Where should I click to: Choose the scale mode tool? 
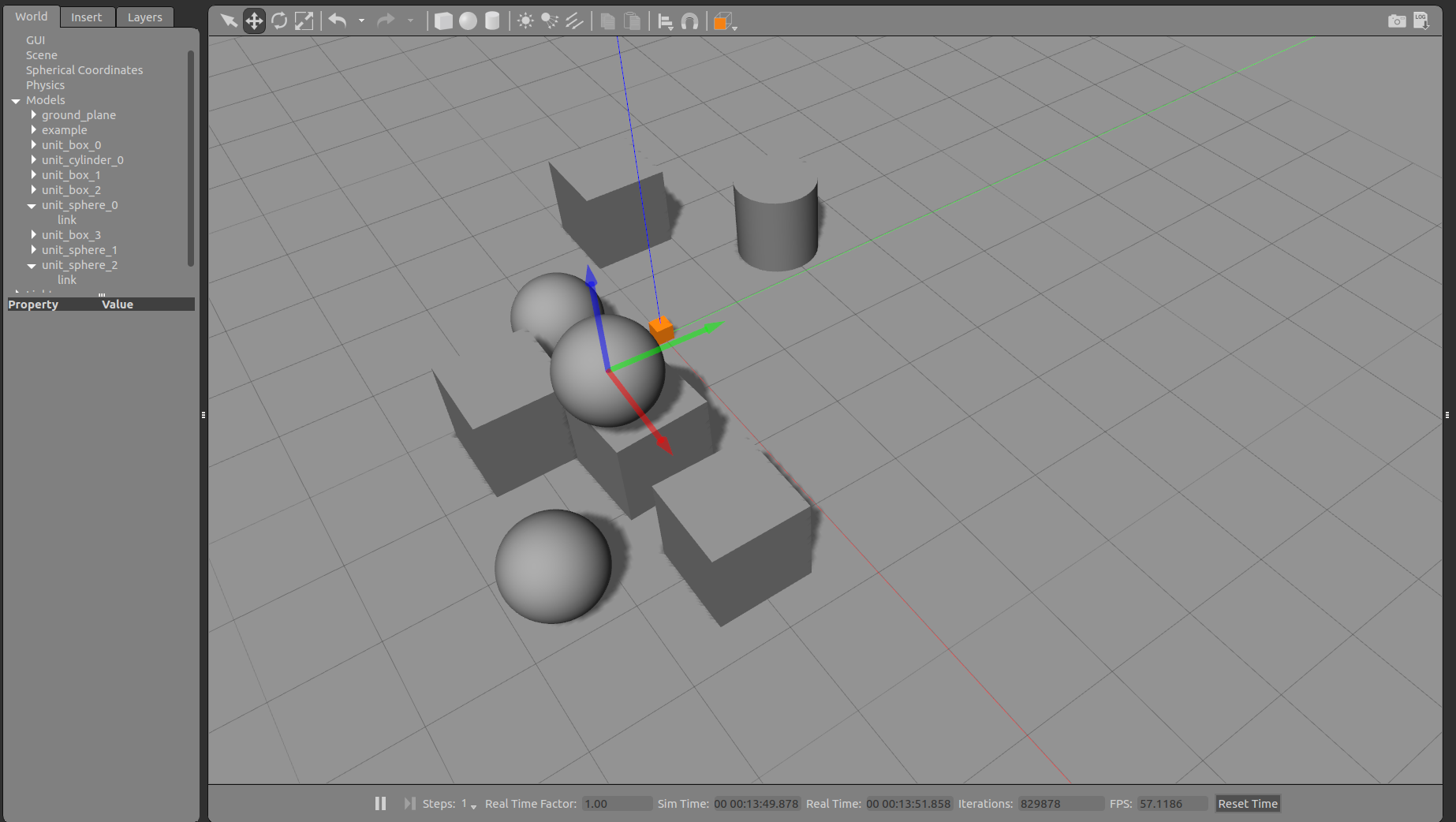(304, 21)
